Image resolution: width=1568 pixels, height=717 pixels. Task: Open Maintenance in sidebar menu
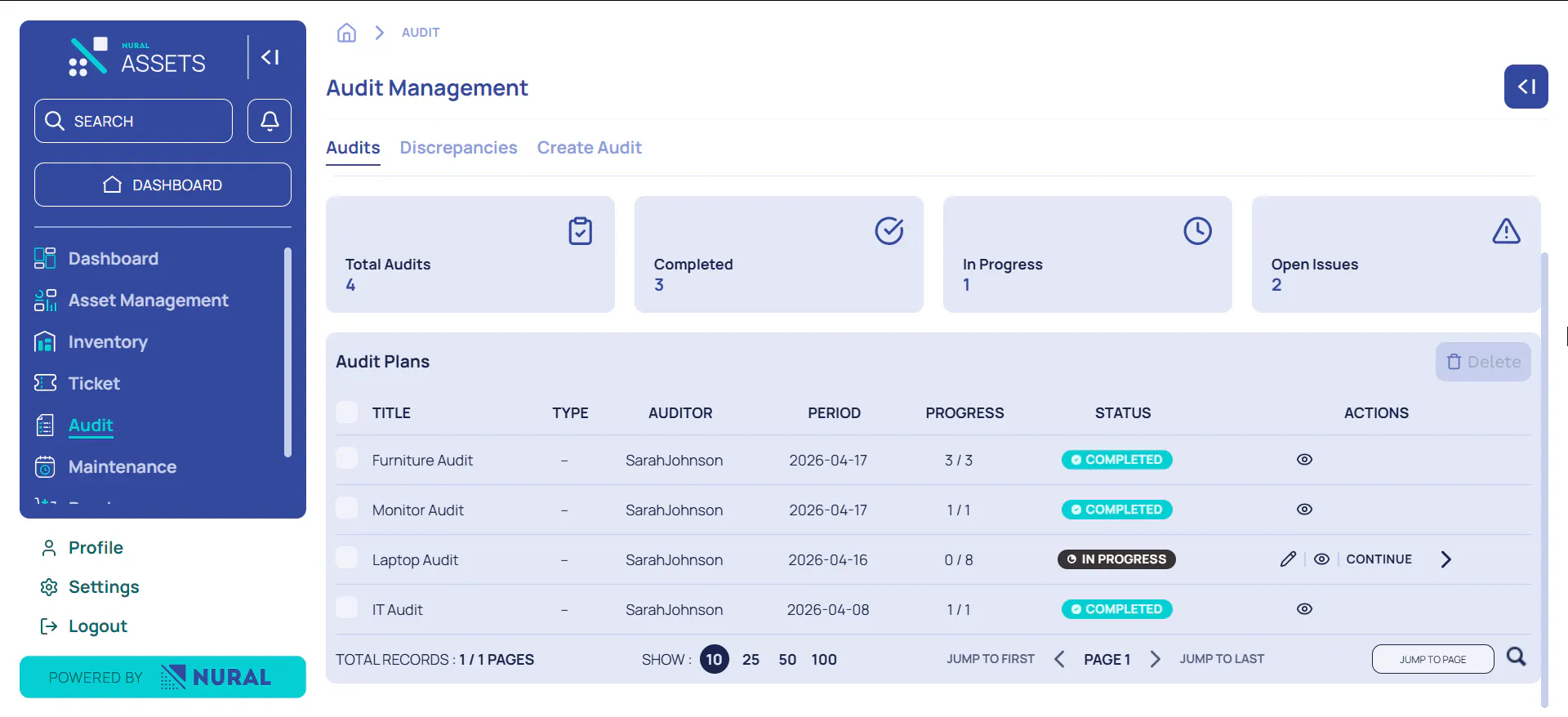point(122,467)
